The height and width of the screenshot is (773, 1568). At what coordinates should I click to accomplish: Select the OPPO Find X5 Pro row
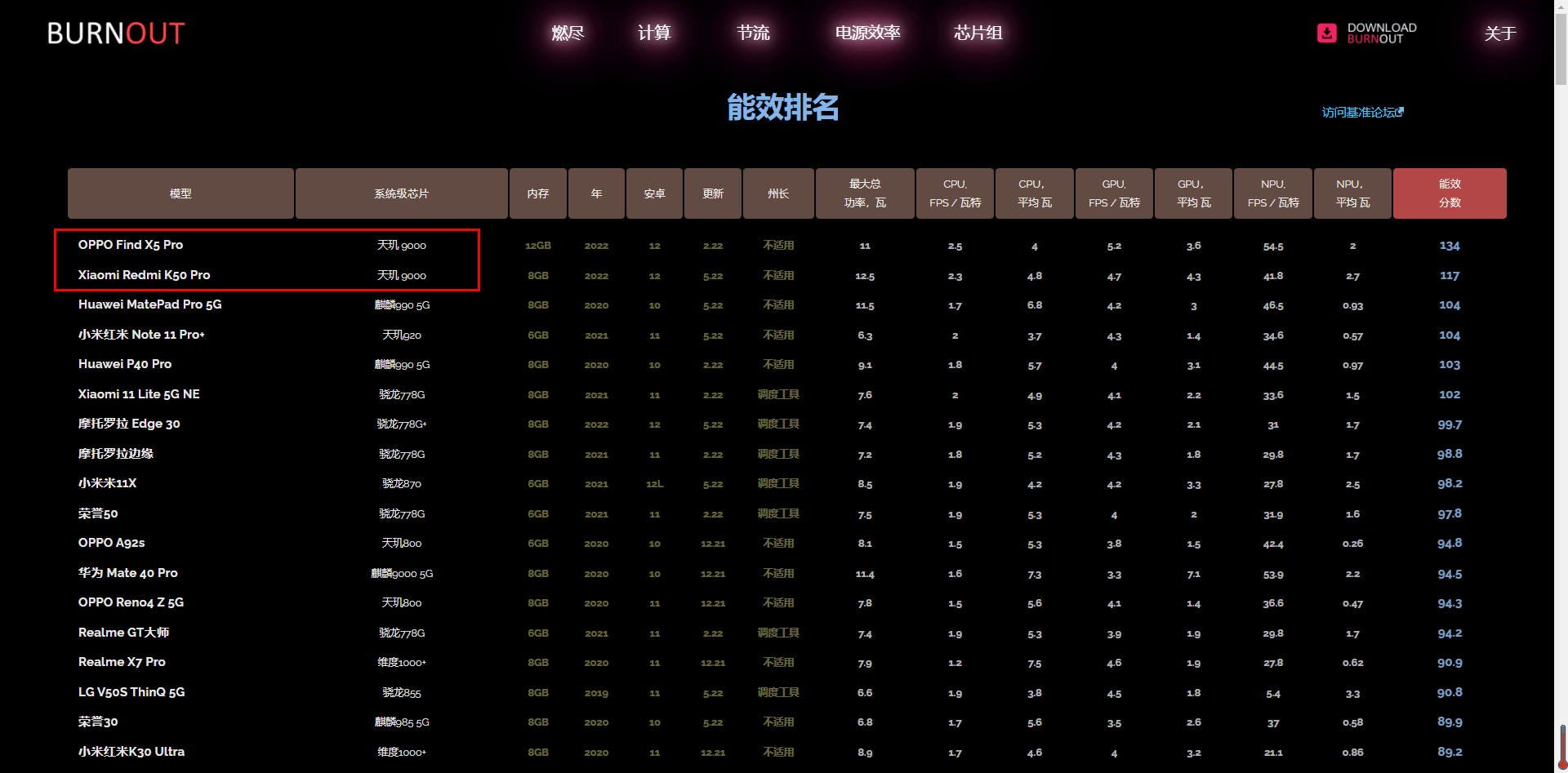(131, 245)
